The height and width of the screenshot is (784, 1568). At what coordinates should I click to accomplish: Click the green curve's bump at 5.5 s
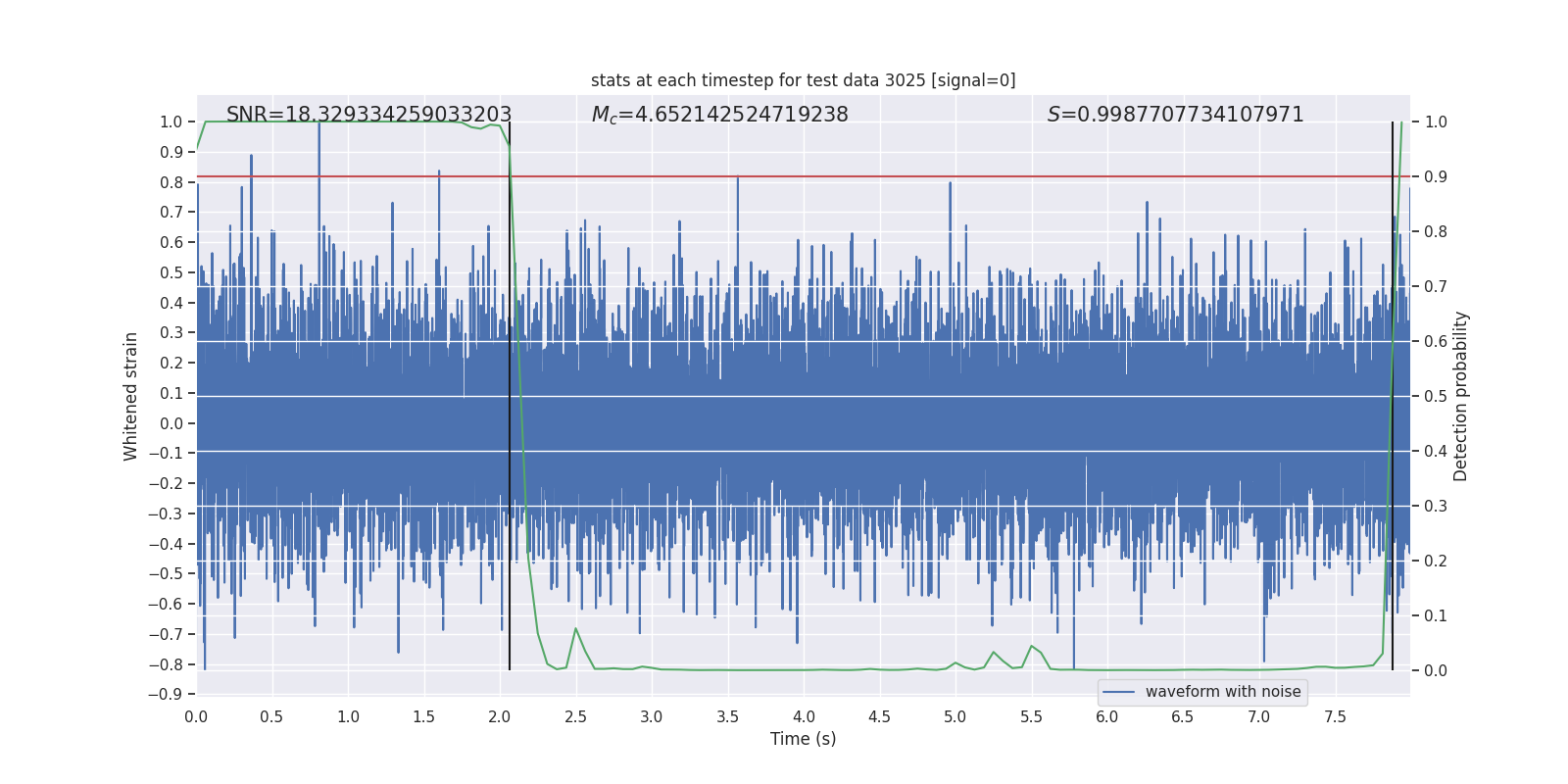pos(1031,647)
